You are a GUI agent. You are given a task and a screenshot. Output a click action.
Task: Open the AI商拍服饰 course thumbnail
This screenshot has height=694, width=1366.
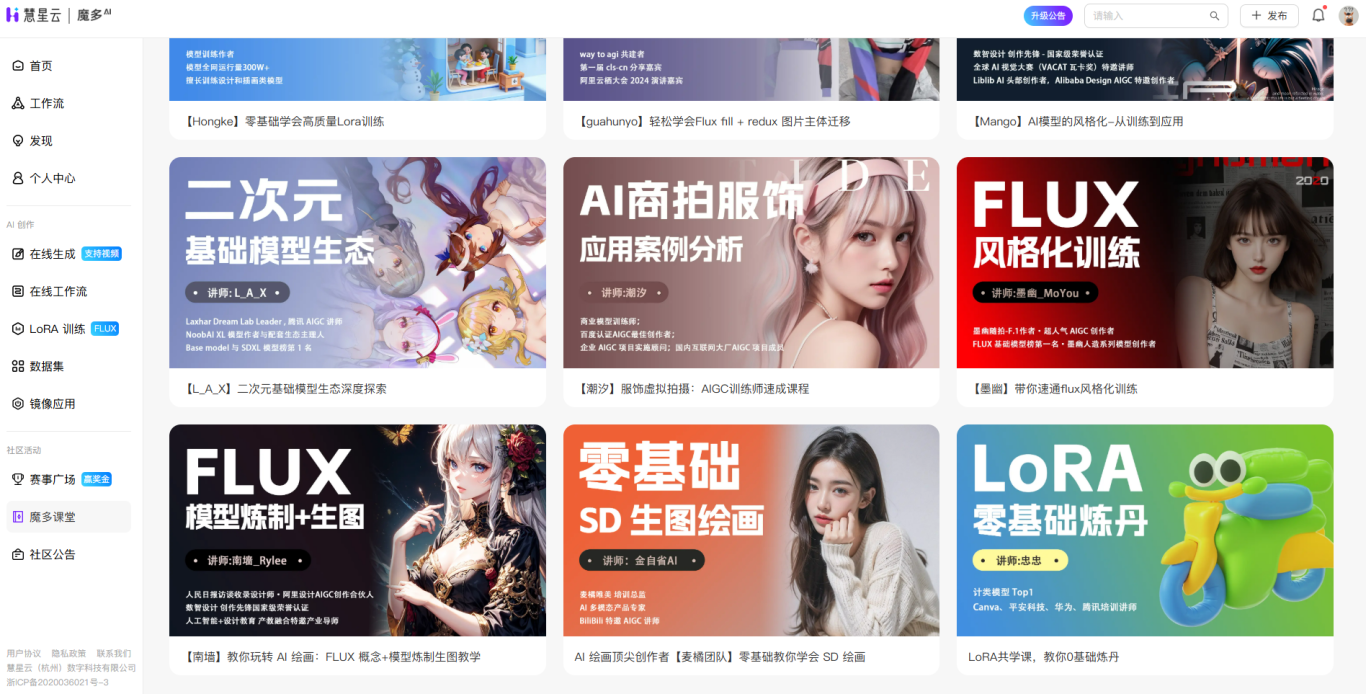pyautogui.click(x=751, y=262)
